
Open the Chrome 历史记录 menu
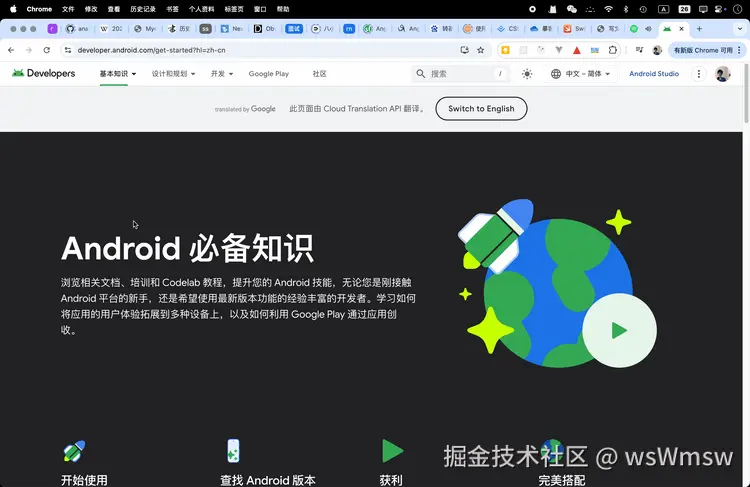(143, 9)
